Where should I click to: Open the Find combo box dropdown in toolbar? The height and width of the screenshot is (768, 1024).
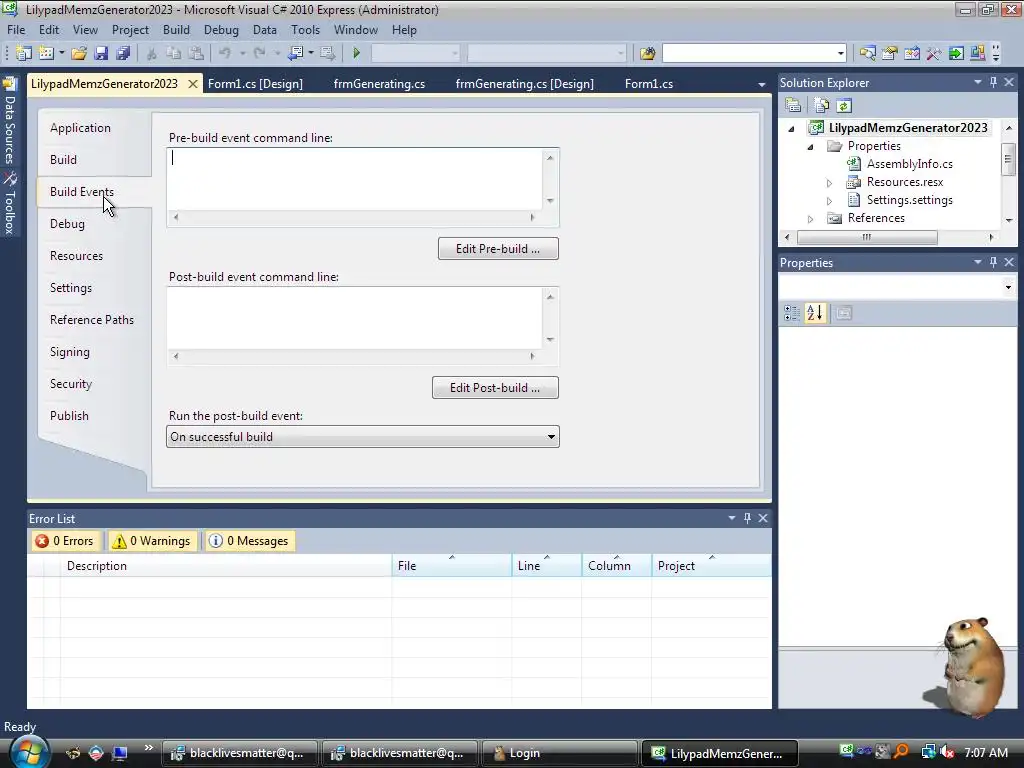click(x=841, y=53)
